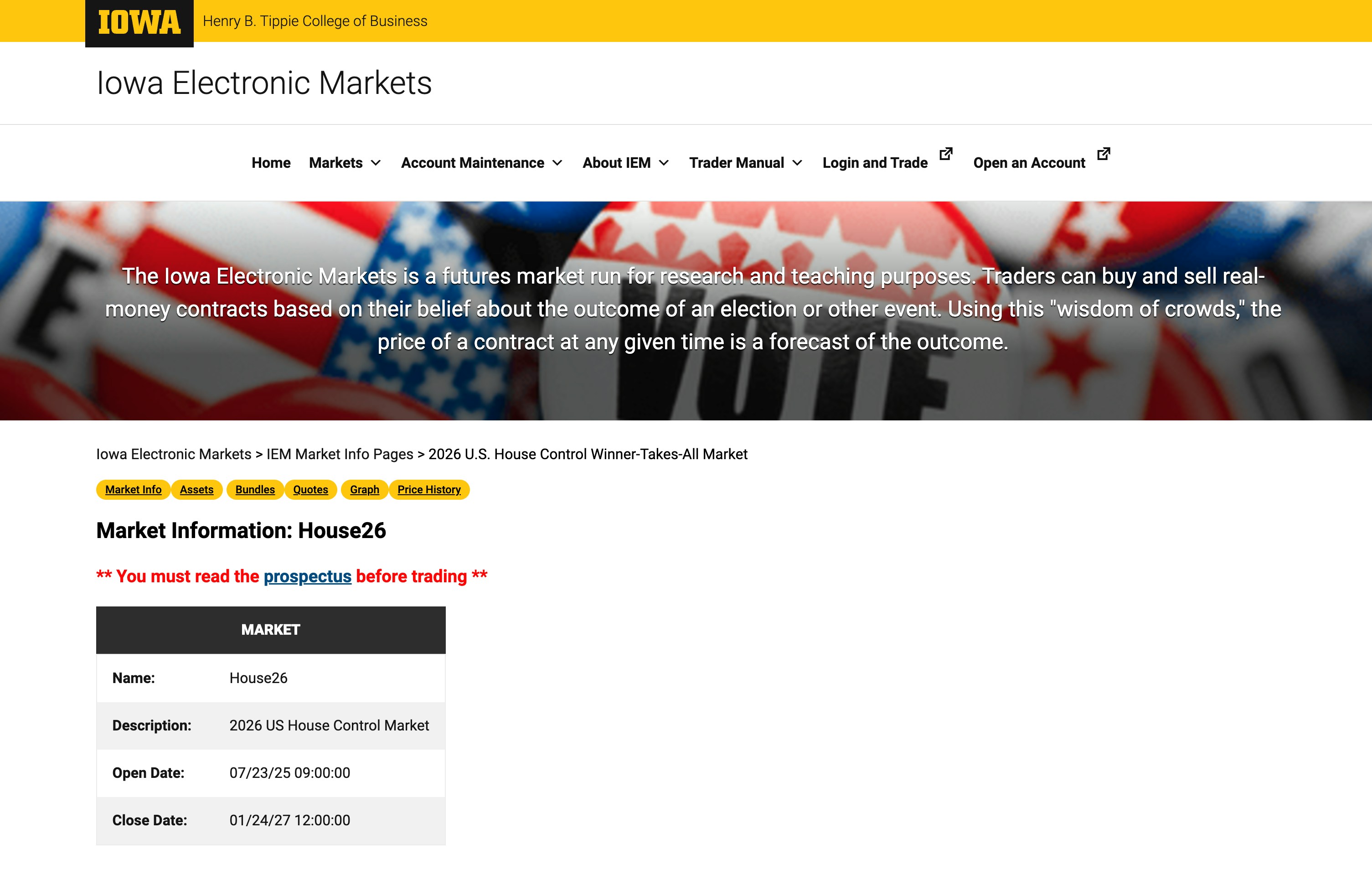View the Graph pill button

(364, 490)
